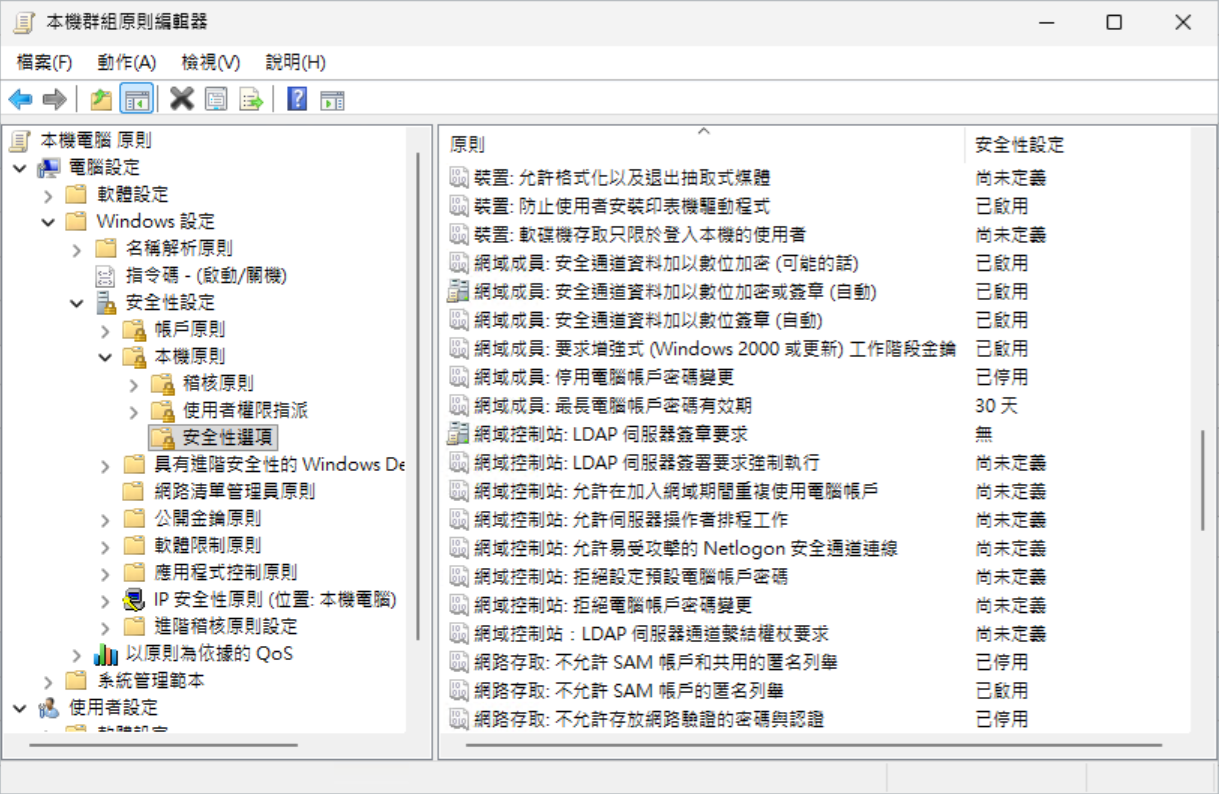
Task: Click the policy icon beside LDAP 伺服器簽章要求
Action: (458, 435)
